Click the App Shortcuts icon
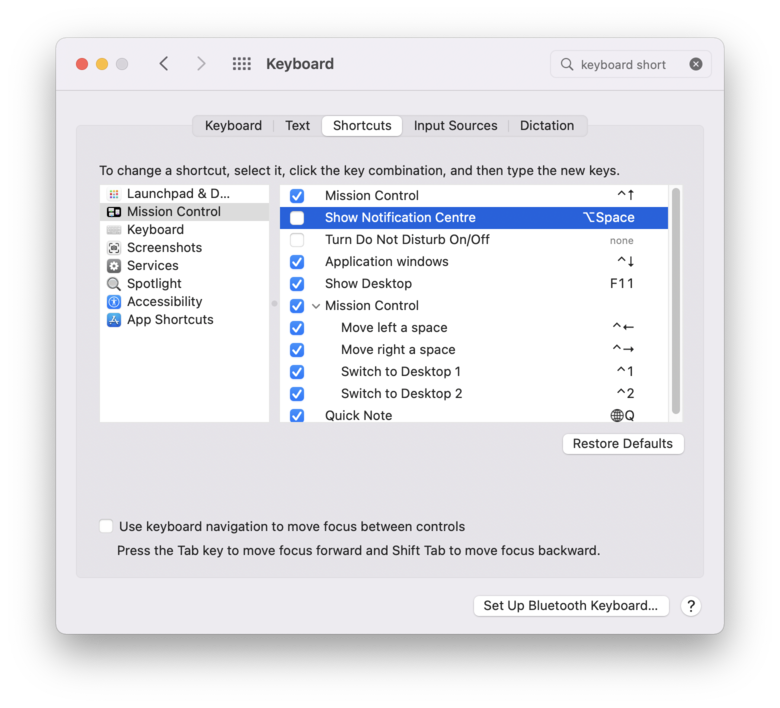Image resolution: width=780 pixels, height=708 pixels. pyautogui.click(x=114, y=320)
